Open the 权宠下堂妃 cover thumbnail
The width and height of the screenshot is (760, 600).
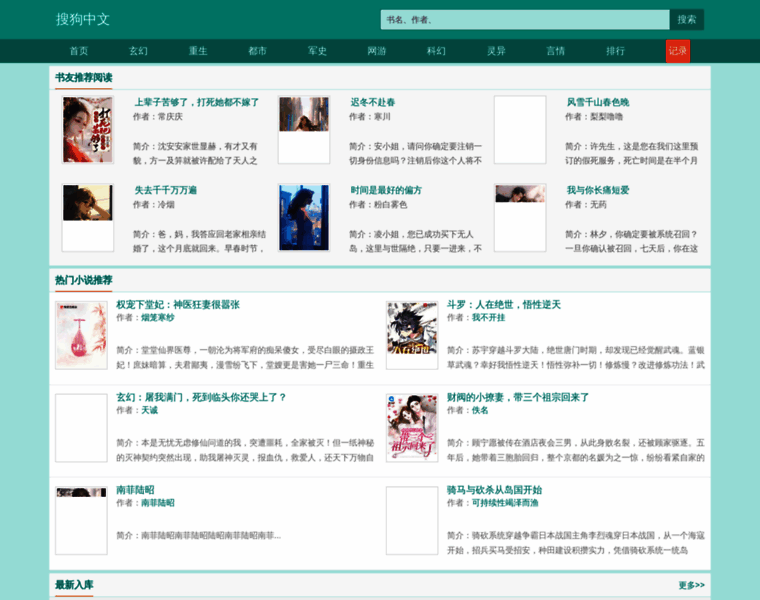(81, 335)
